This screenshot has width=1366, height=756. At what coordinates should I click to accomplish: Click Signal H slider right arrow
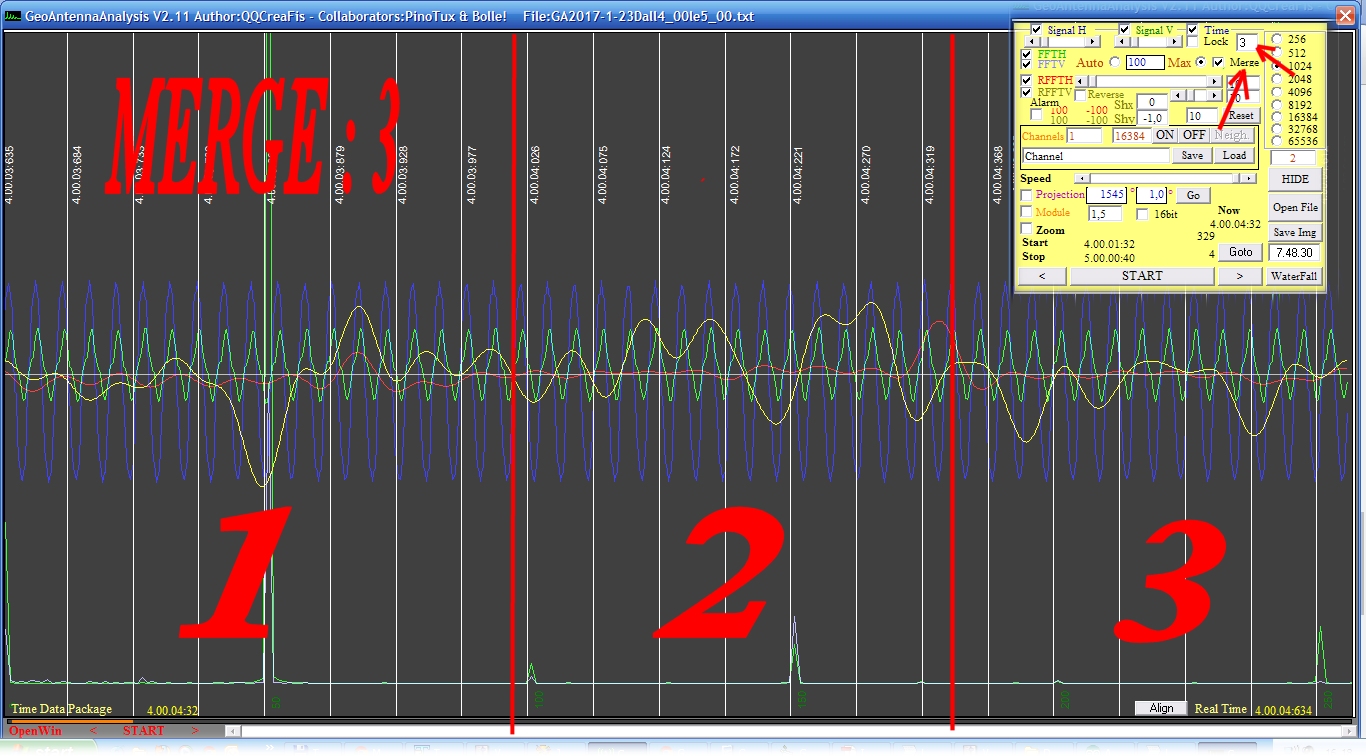click(1092, 42)
